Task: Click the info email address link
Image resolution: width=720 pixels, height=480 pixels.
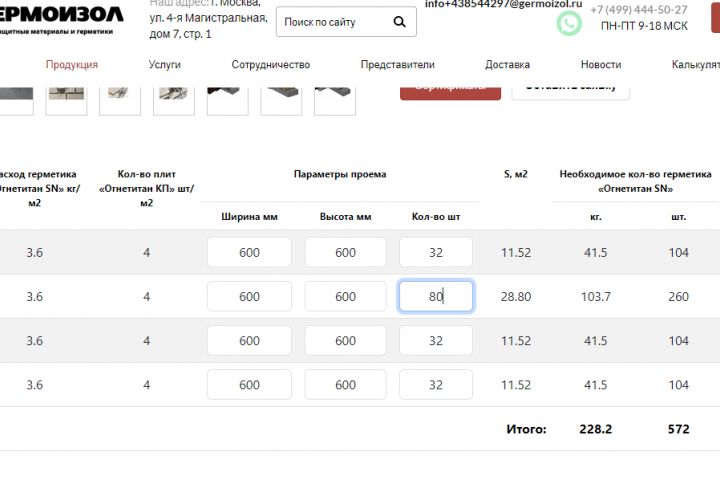Action: click(x=503, y=4)
